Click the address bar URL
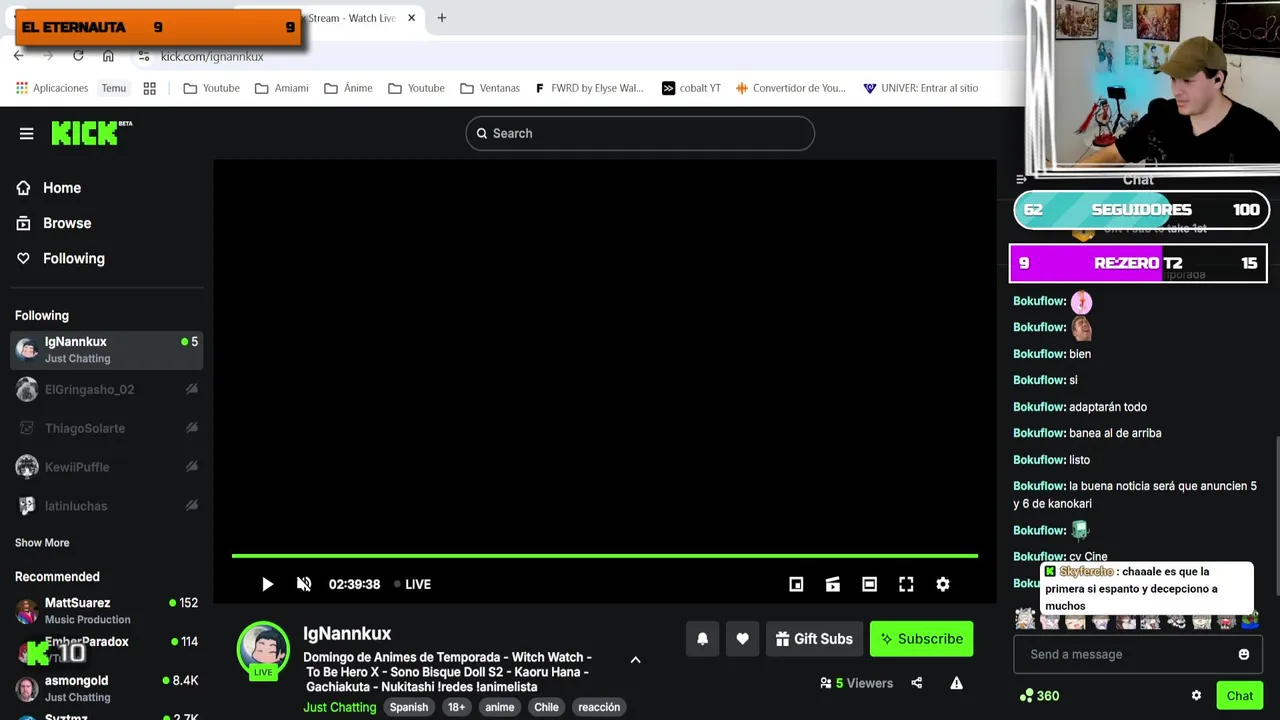1280x720 pixels. pyautogui.click(x=212, y=57)
